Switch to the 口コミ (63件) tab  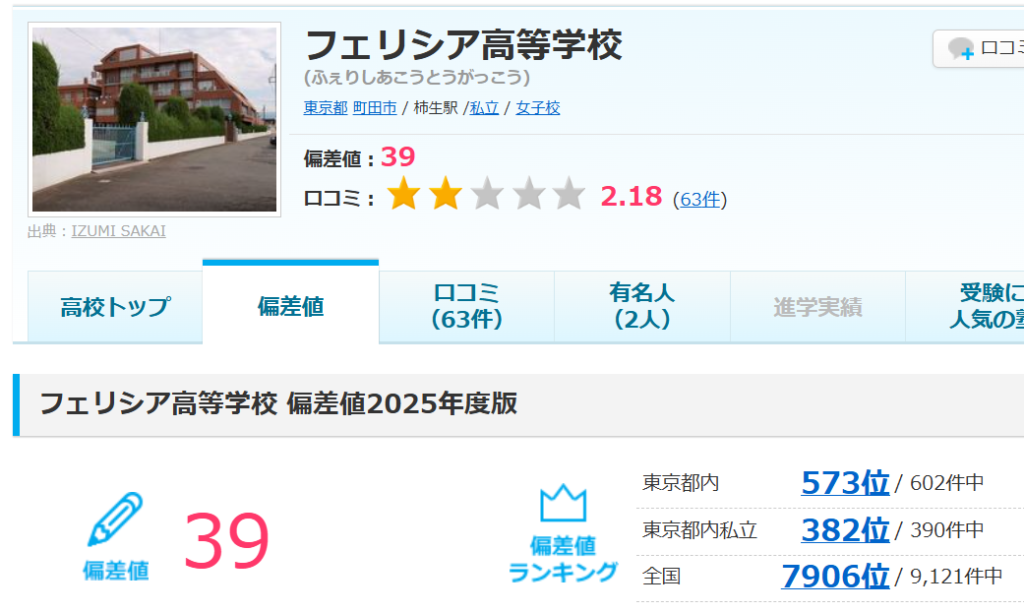coord(466,306)
